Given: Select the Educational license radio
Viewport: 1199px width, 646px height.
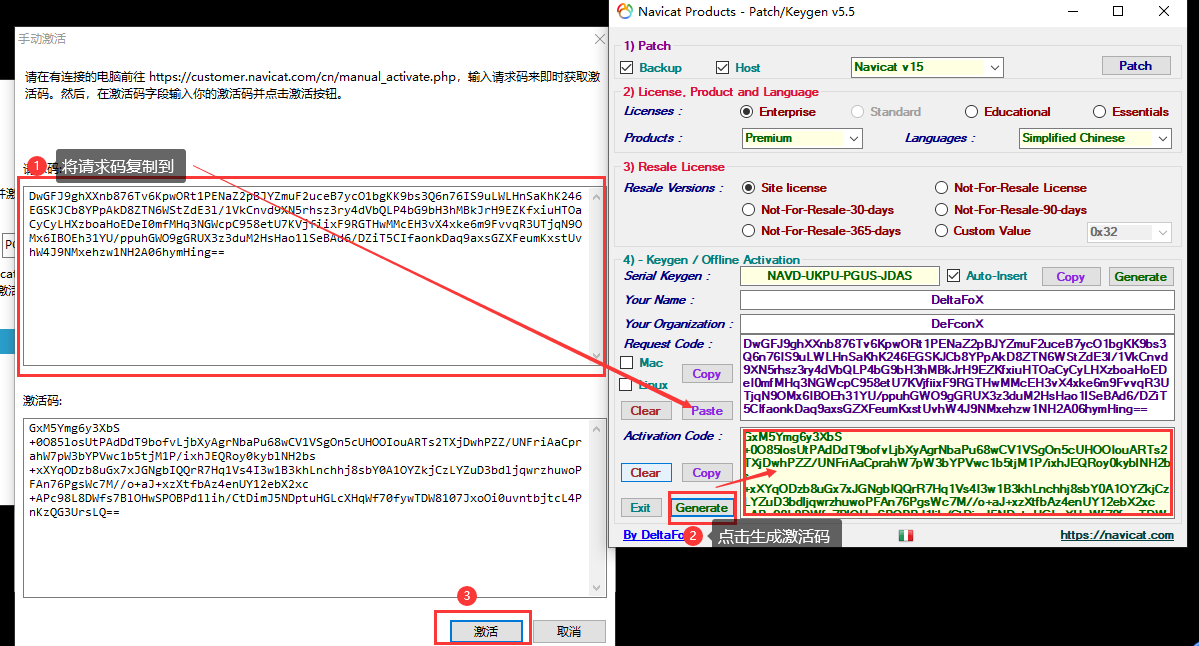Looking at the screenshot, I should [971, 112].
